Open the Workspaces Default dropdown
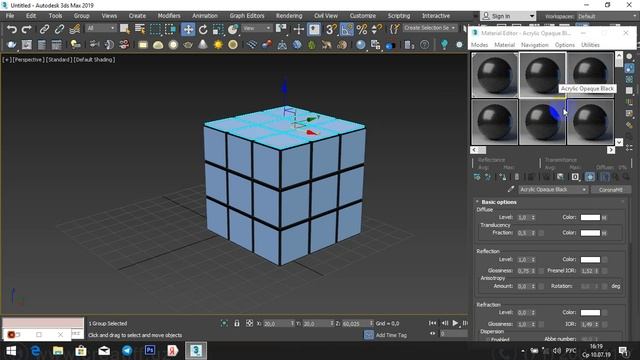This screenshot has height=360, width=640. (608, 16)
